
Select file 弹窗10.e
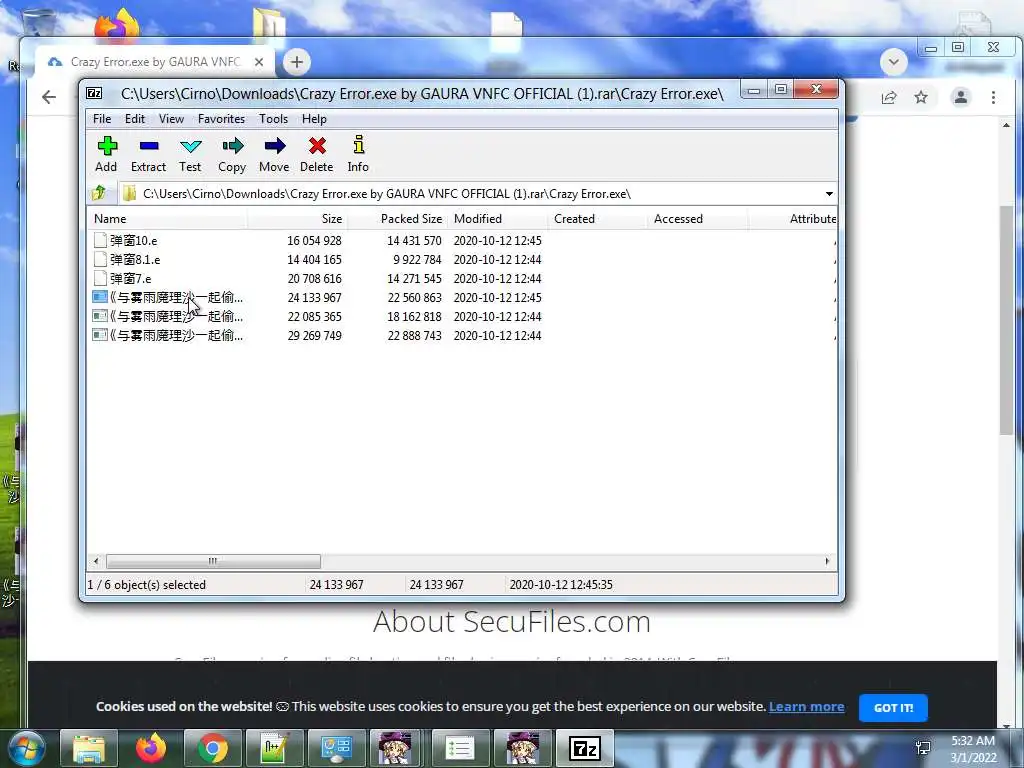click(x=133, y=240)
